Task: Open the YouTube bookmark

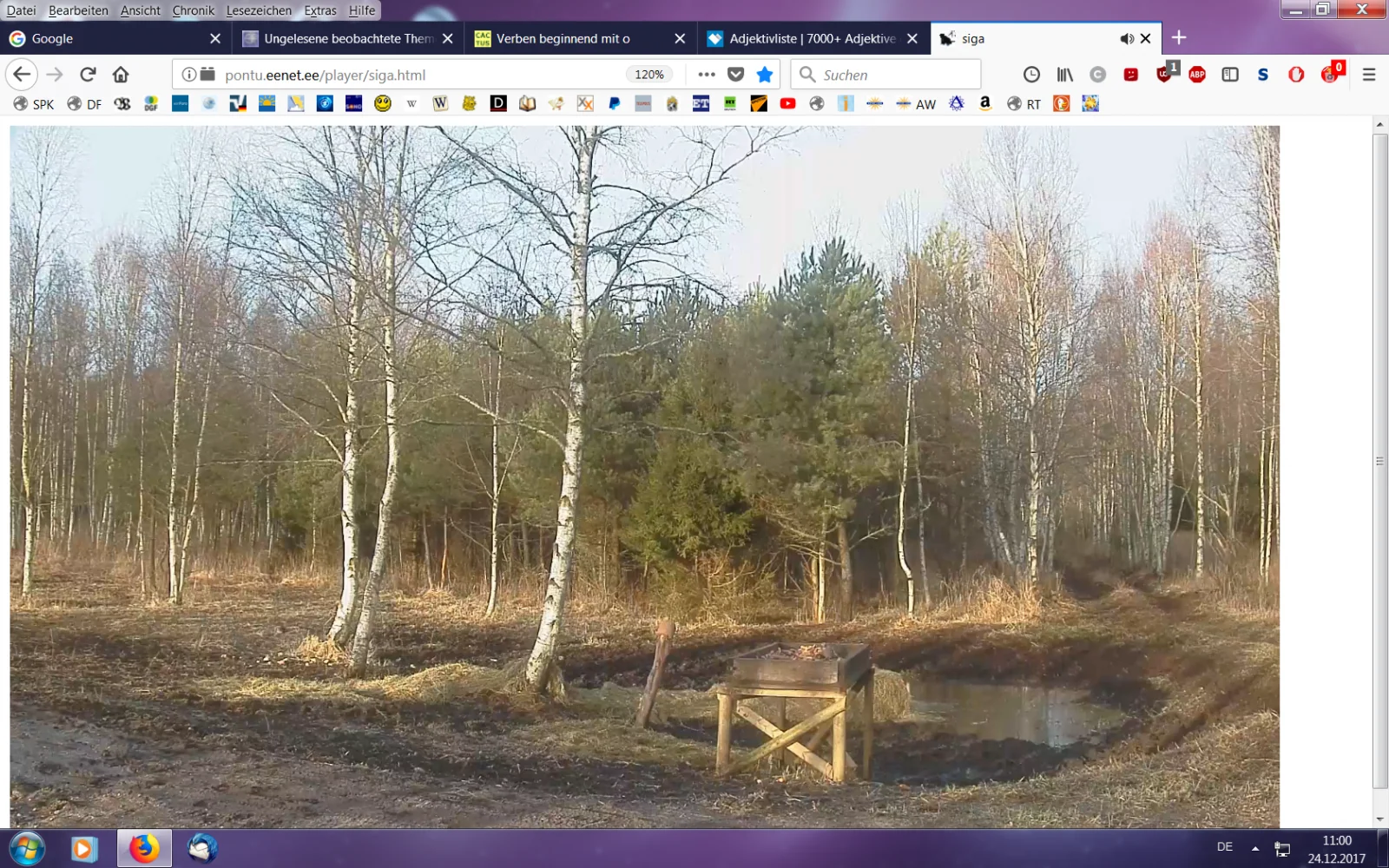Action: (x=787, y=104)
